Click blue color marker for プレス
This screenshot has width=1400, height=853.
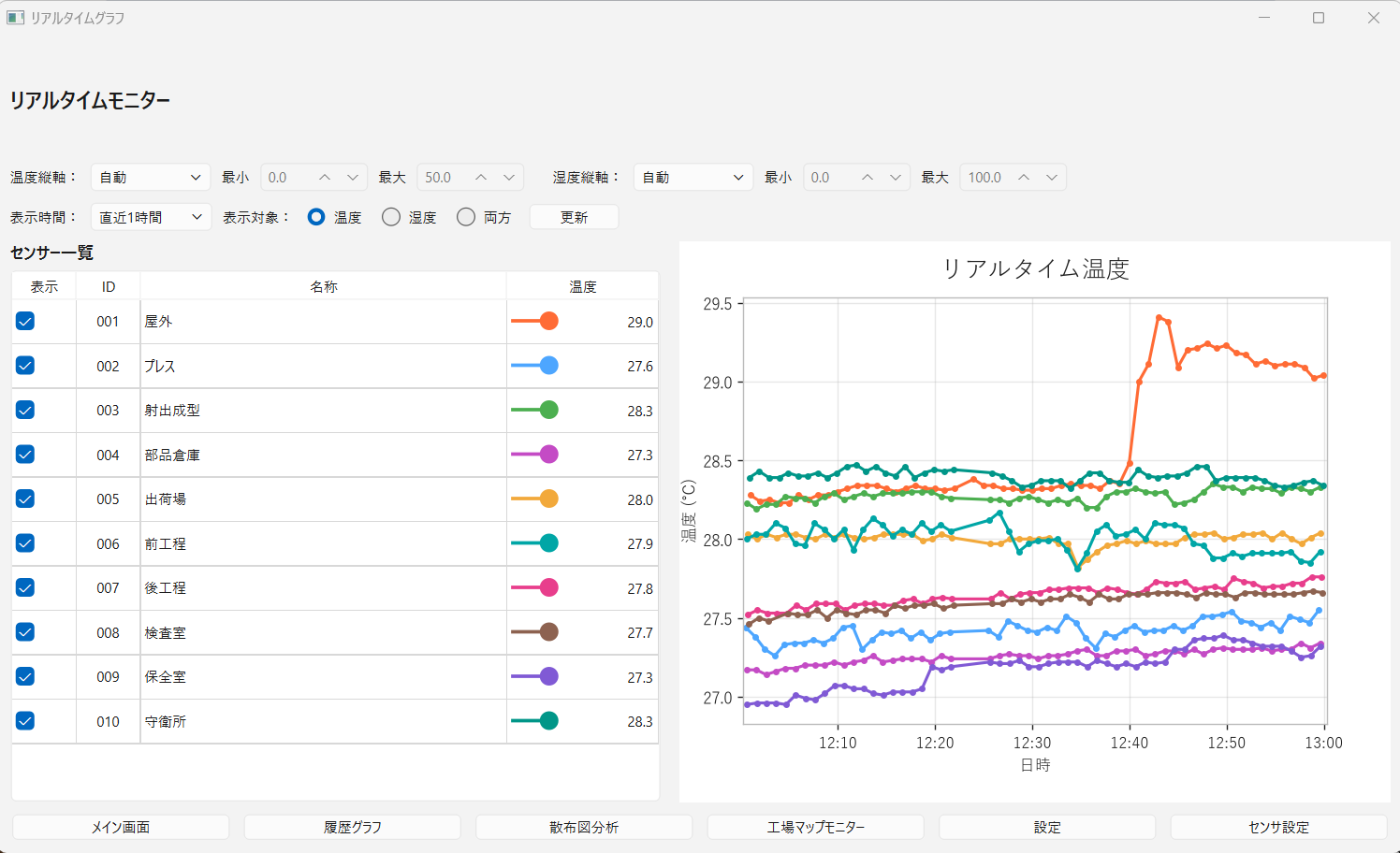[549, 366]
